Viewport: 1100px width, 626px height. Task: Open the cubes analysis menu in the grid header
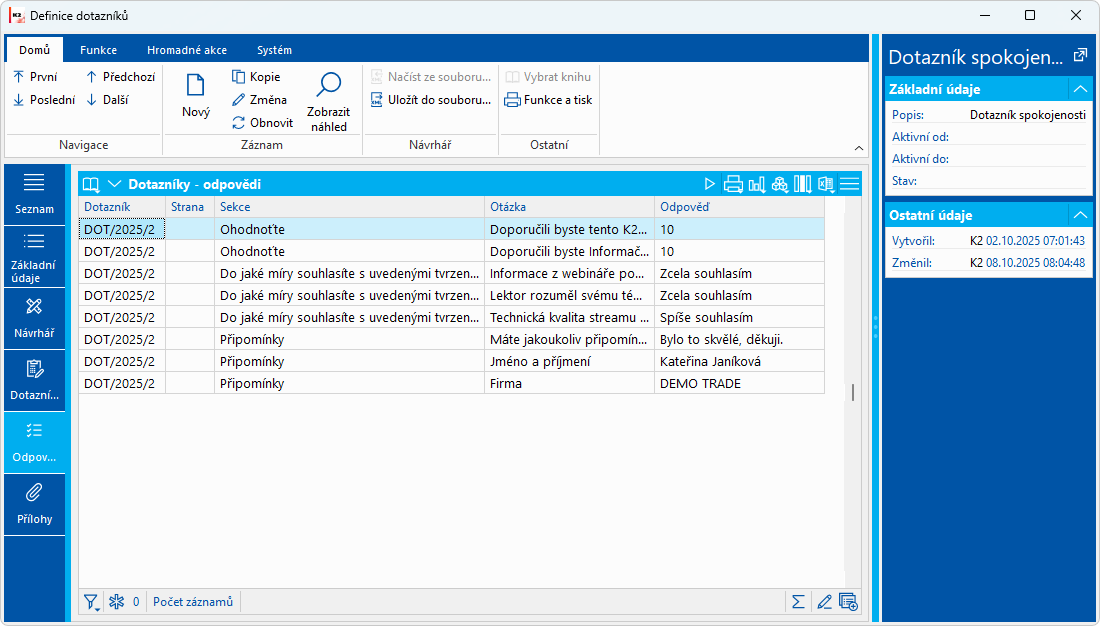pyautogui.click(x=780, y=184)
